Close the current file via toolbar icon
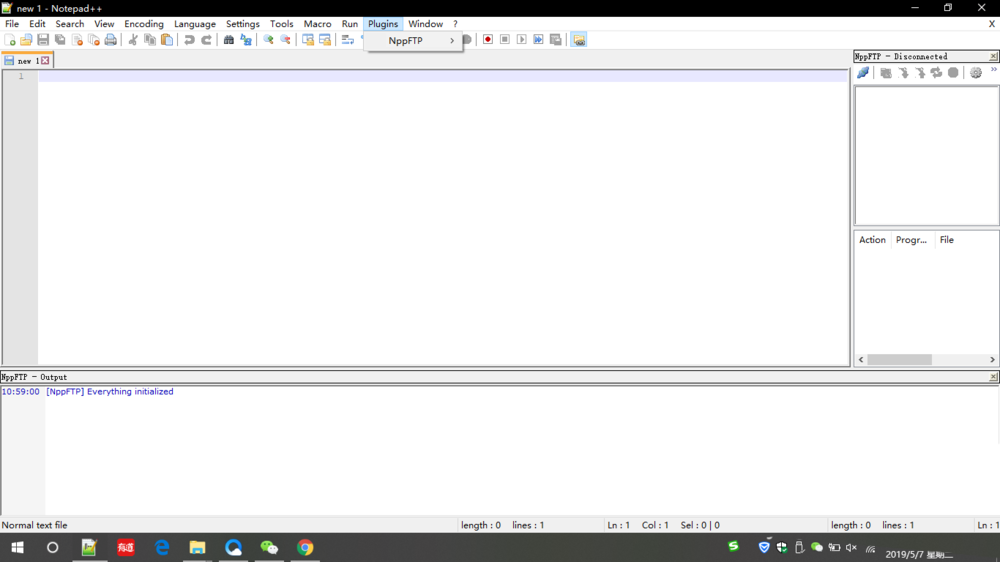1000x562 pixels. click(77, 40)
